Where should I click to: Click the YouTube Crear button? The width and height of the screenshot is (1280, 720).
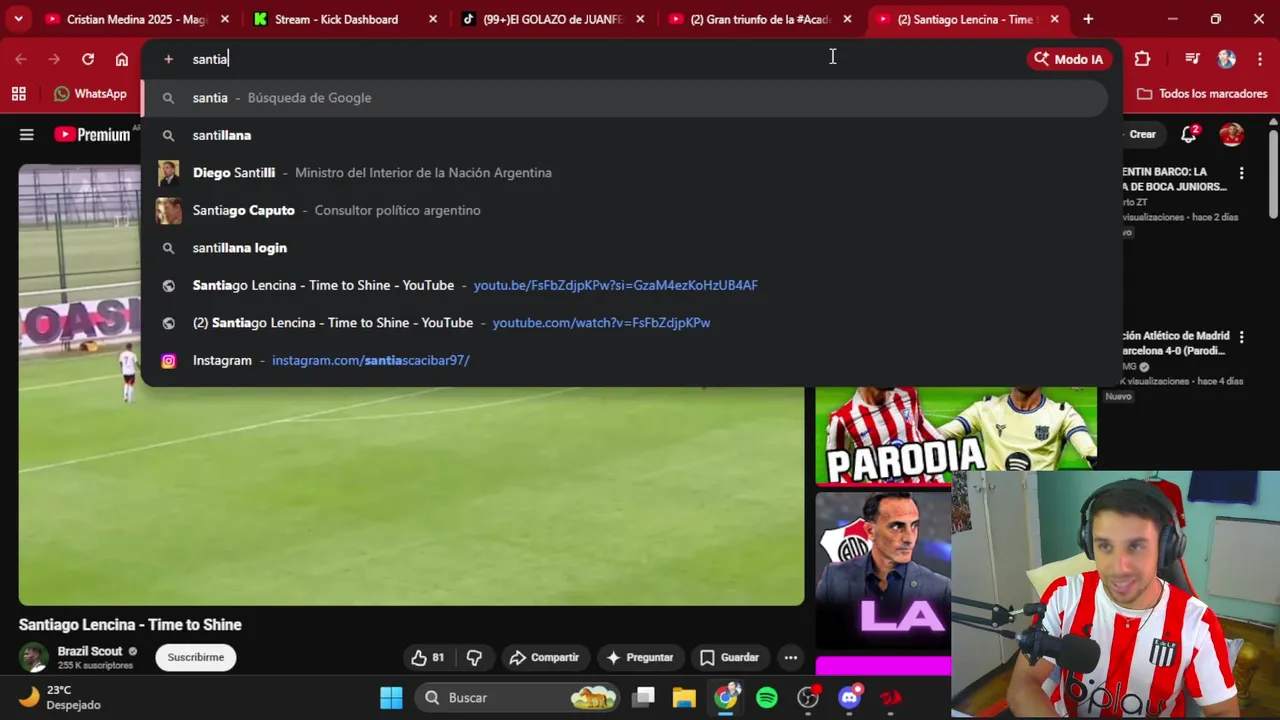1141,134
